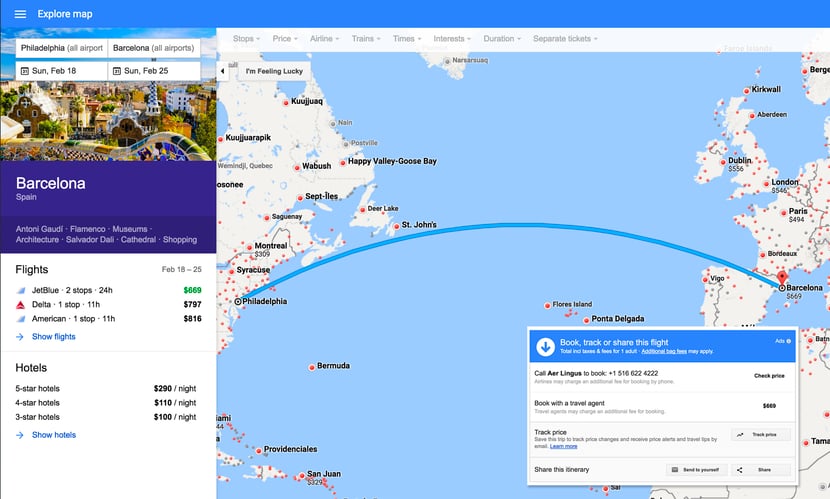830x499 pixels.
Task: Click the calendar icon beside Sun, Feb 25
Action: point(117,71)
